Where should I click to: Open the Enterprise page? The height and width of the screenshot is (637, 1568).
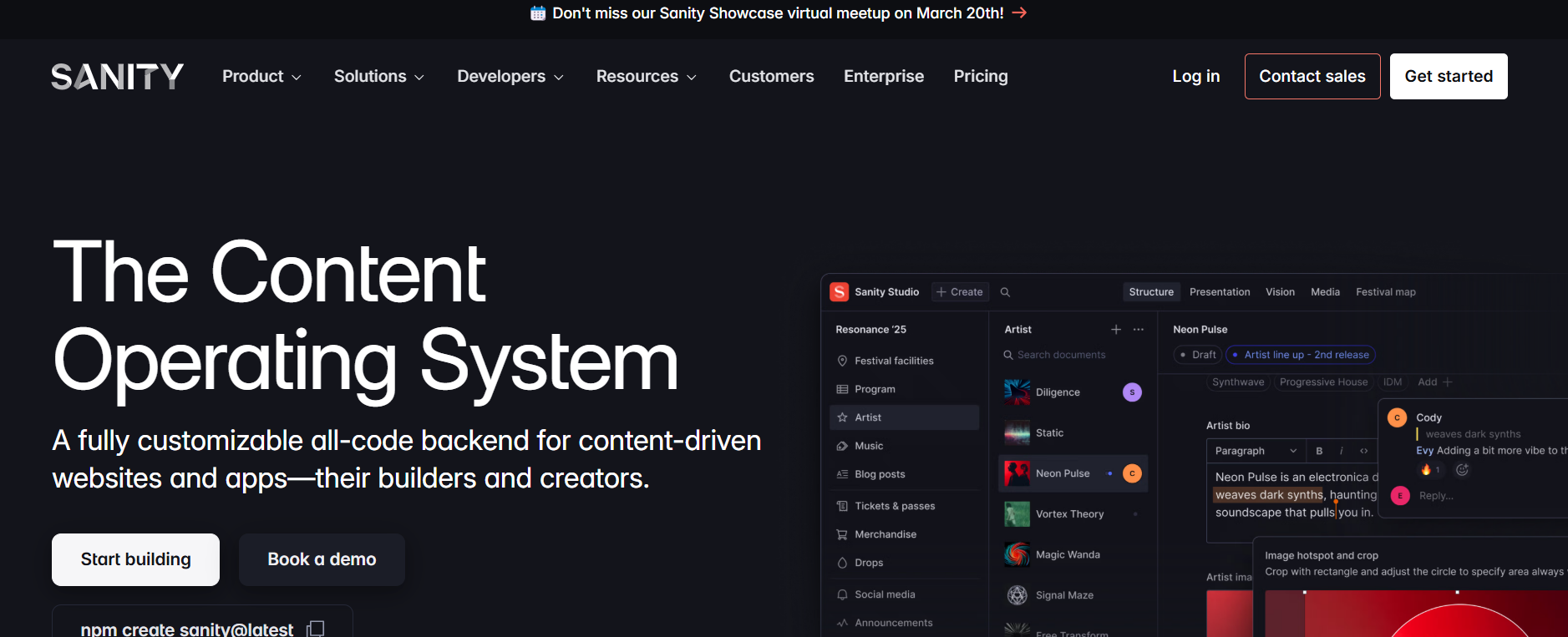coord(884,77)
